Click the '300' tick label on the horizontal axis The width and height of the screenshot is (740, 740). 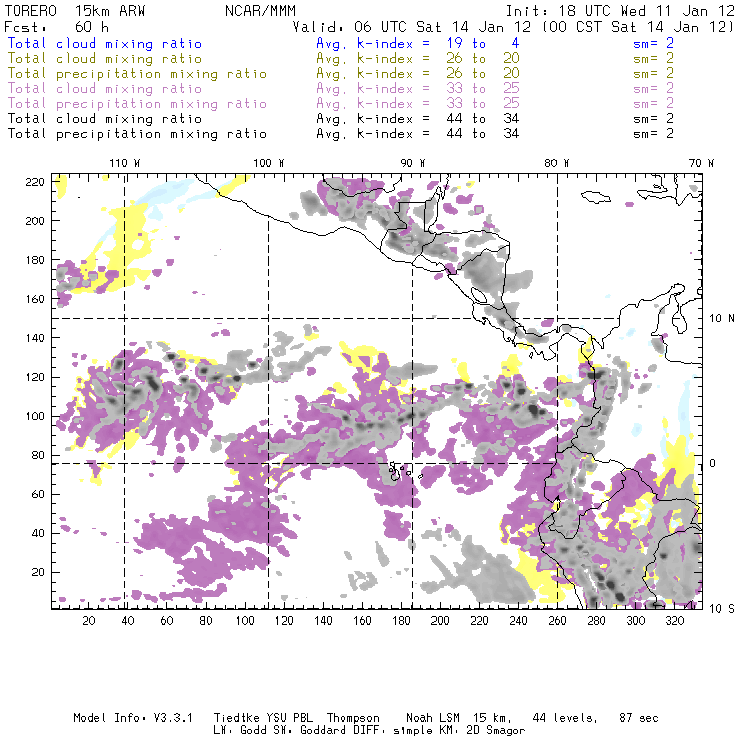point(636,621)
